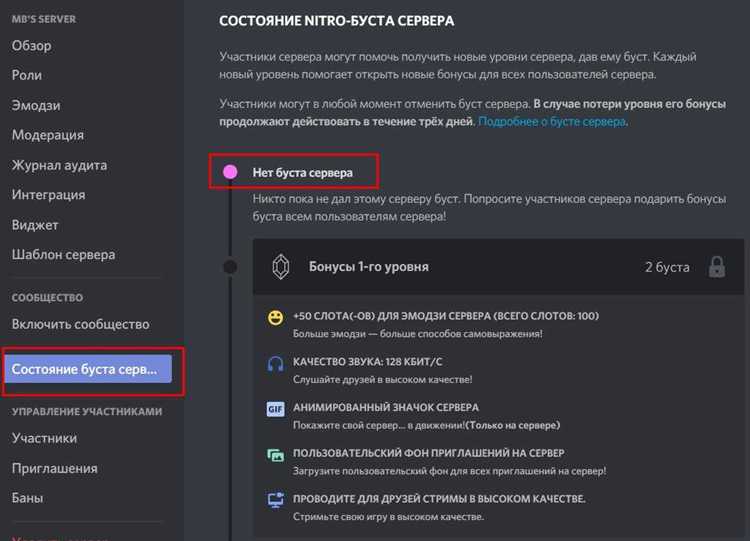Click the dark level 1 timeline dot
Screen dimensions: 750x541
(230, 267)
